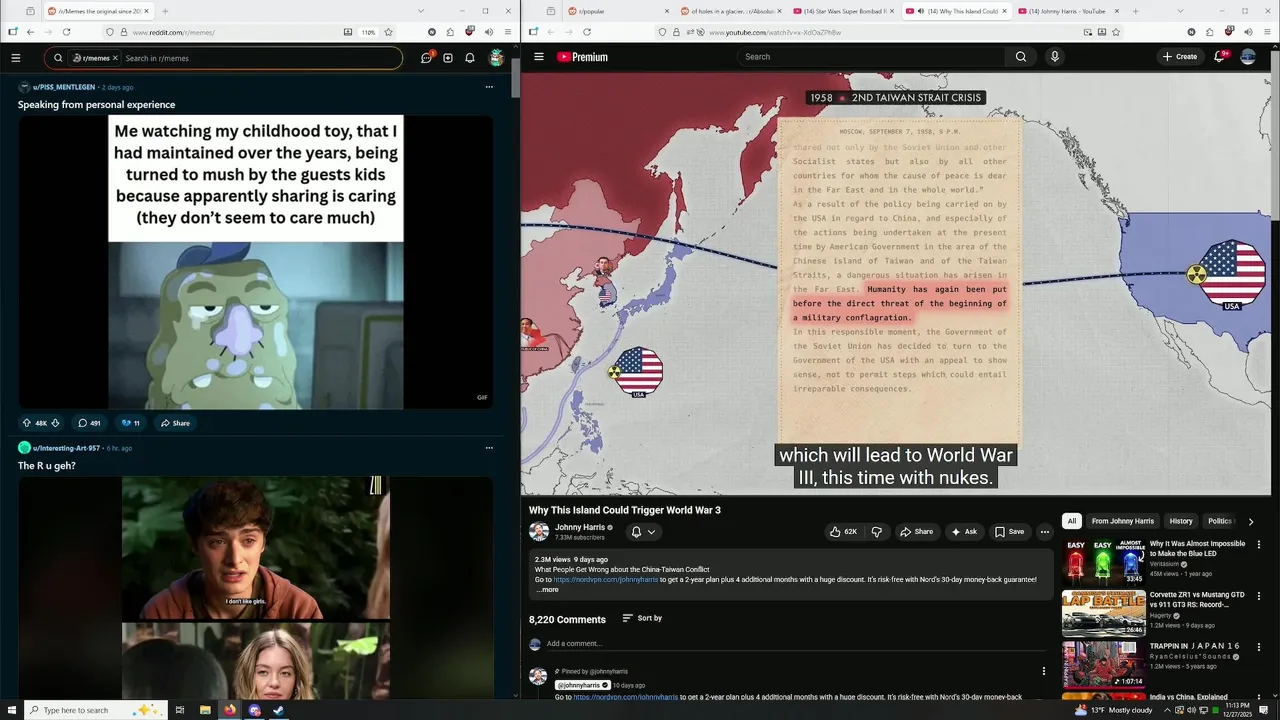Open weather widget showing 13°F Mostly cloudy
Image resolution: width=1280 pixels, height=720 pixels.
pos(1114,710)
